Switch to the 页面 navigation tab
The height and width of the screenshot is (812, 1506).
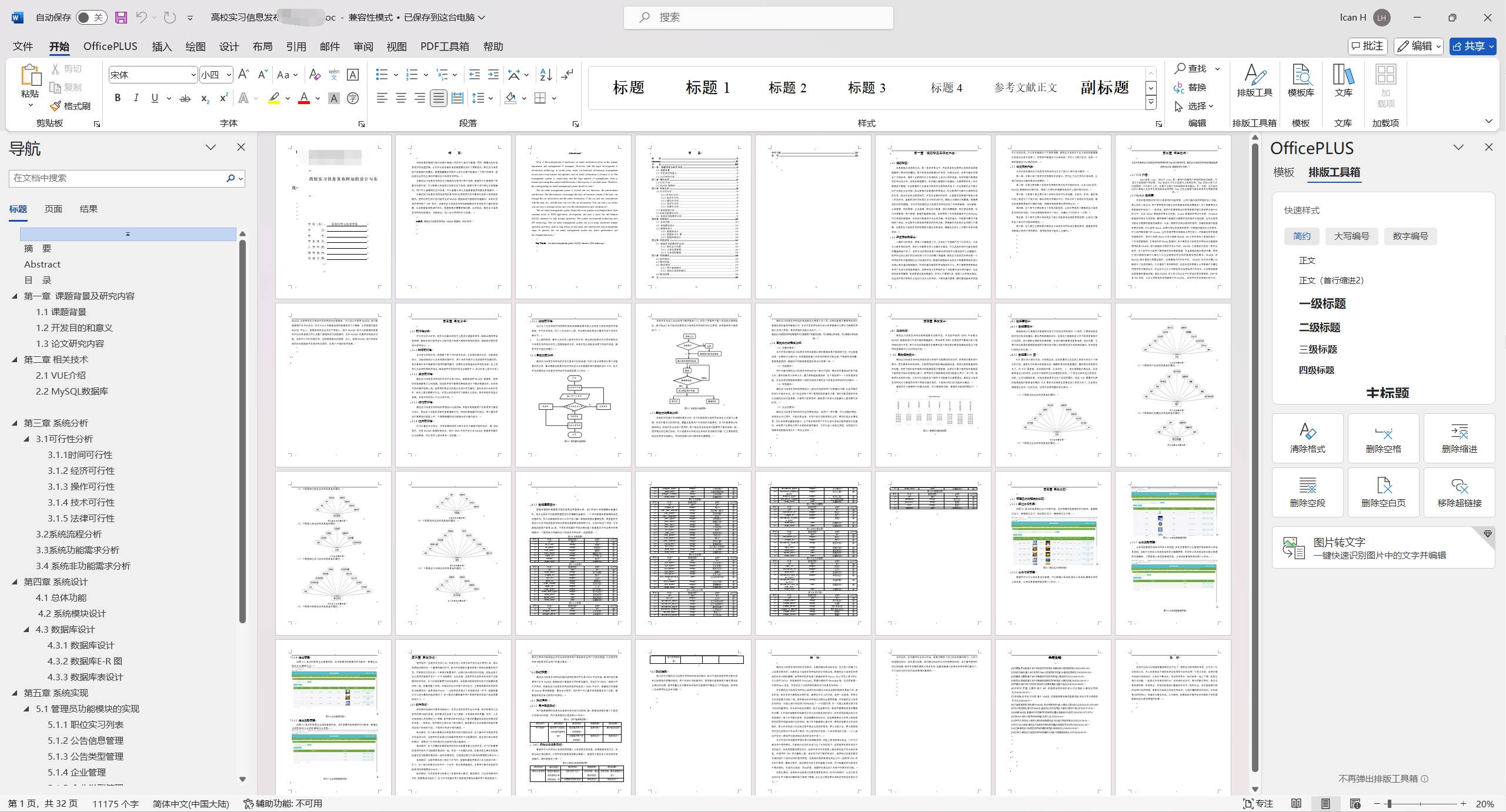click(x=53, y=209)
